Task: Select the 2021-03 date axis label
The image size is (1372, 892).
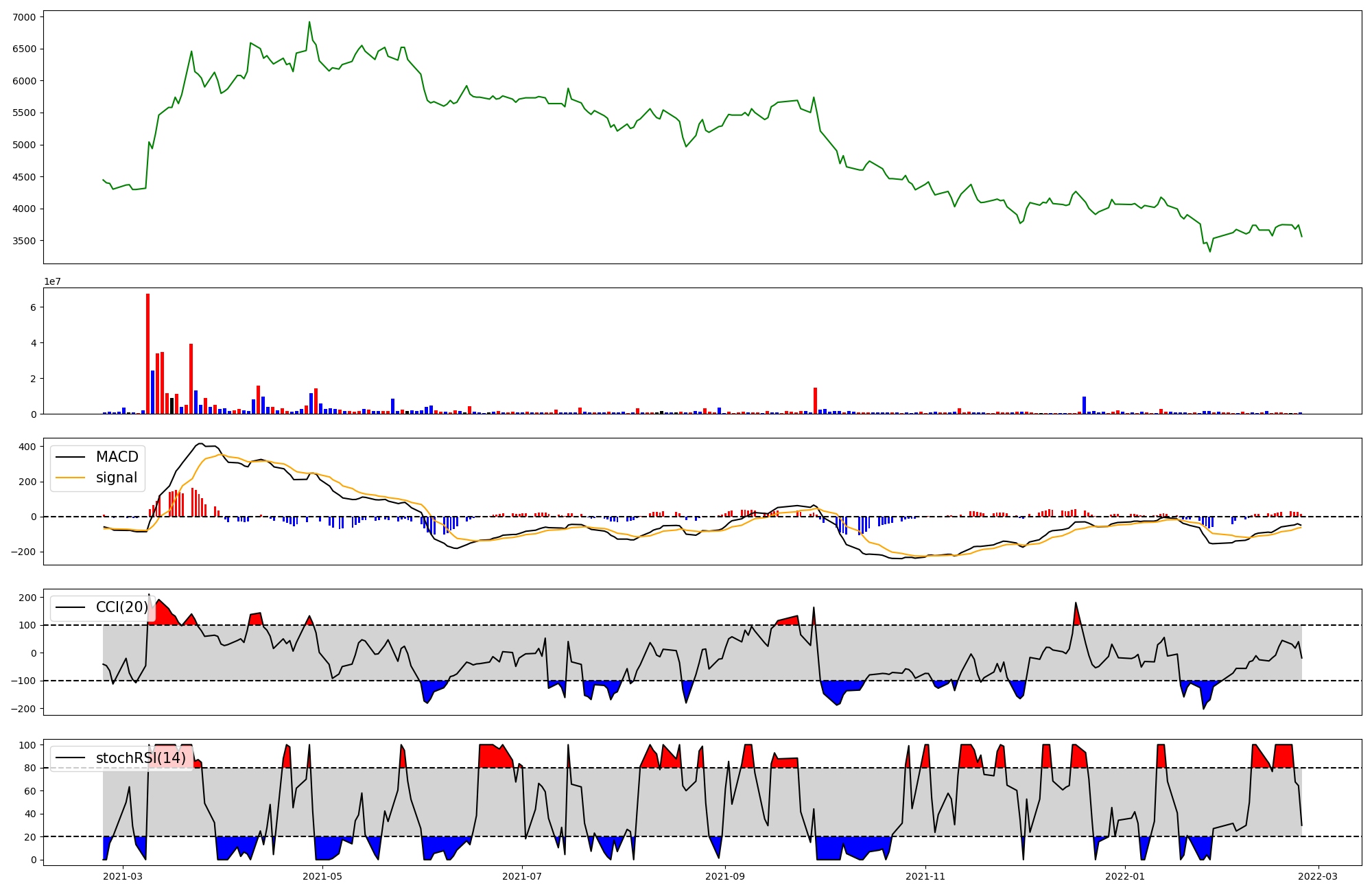Action: pyautogui.click(x=123, y=876)
